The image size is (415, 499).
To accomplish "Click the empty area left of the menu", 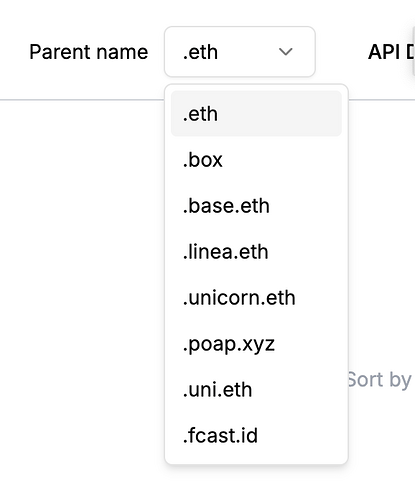I will pyautogui.click(x=82, y=267).
